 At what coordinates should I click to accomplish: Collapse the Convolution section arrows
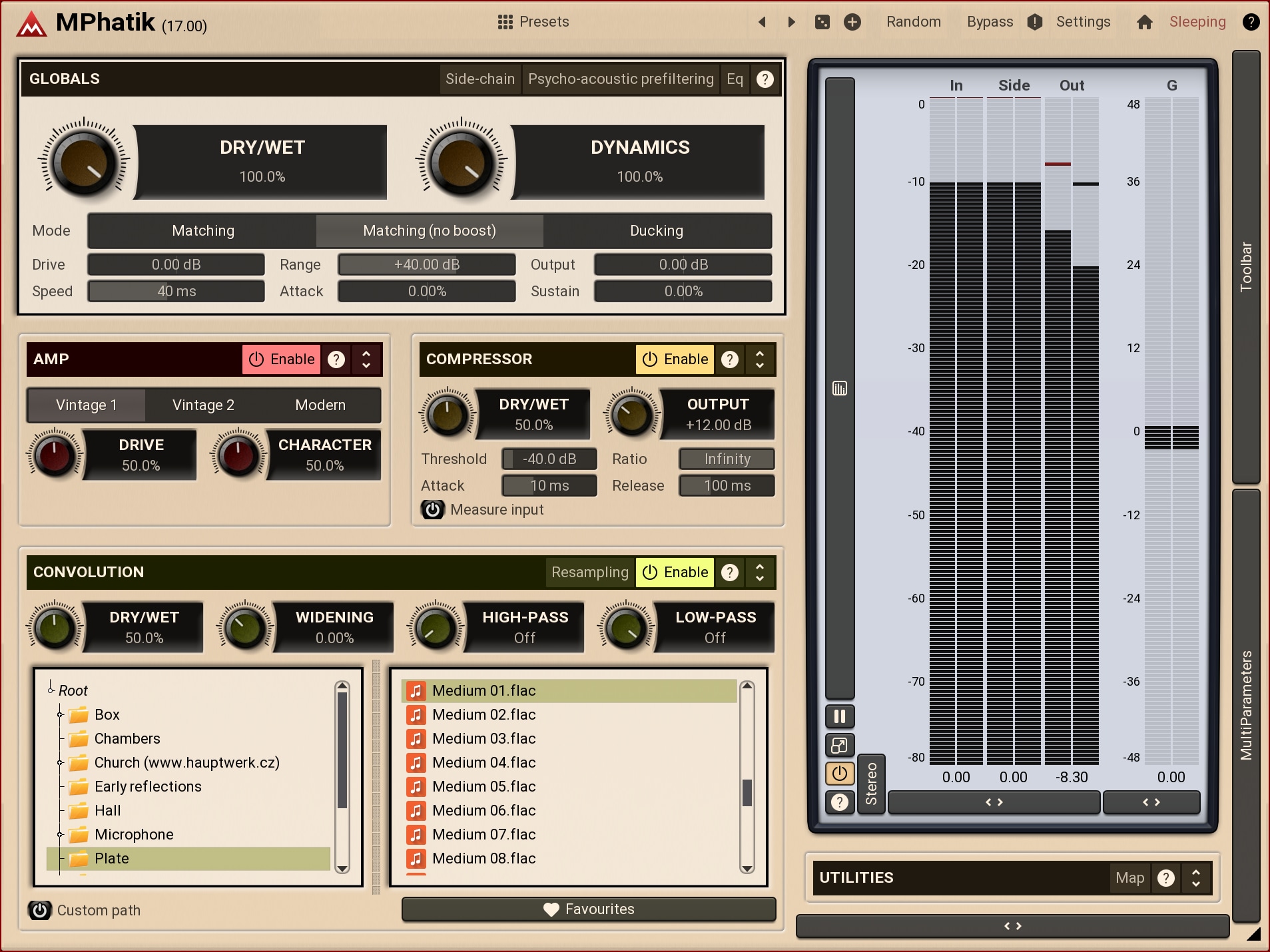[760, 573]
